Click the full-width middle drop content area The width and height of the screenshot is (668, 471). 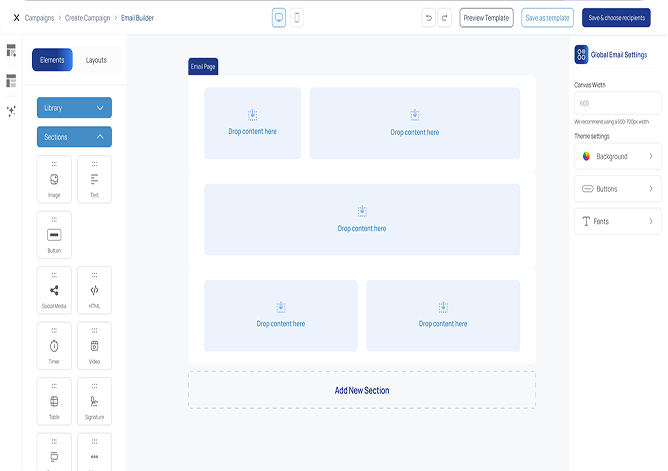click(362, 219)
